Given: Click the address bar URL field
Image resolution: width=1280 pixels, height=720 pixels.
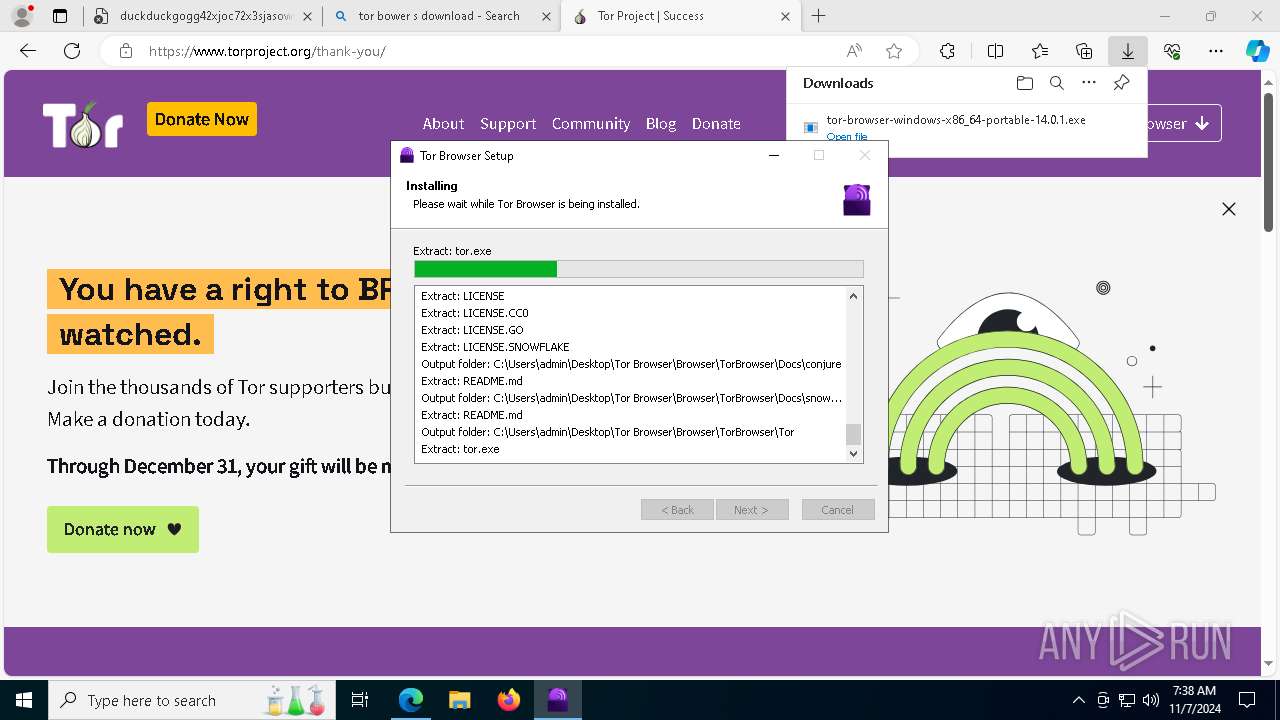Looking at the screenshot, I should (490, 51).
